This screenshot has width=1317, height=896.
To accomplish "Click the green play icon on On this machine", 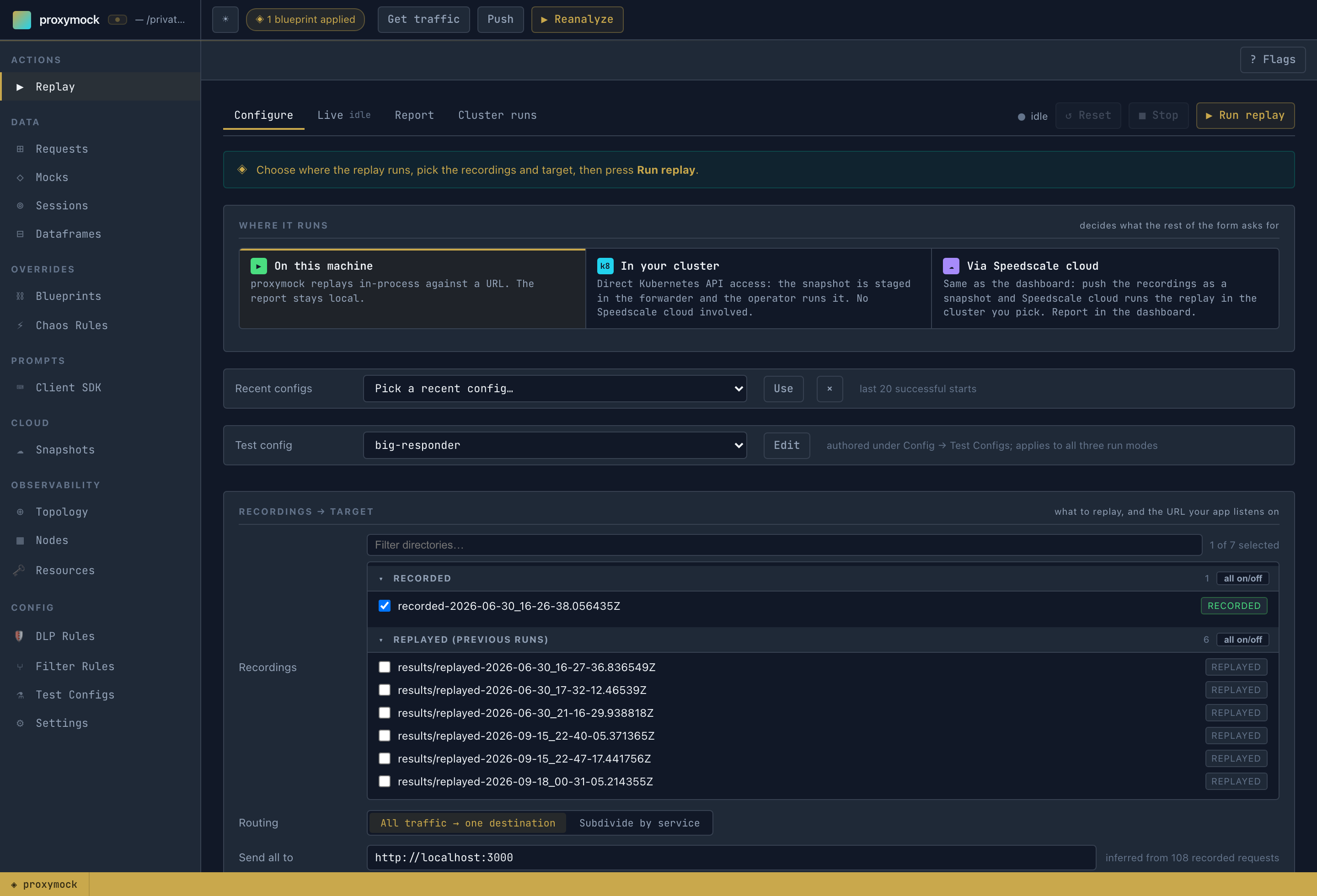I will pyautogui.click(x=258, y=266).
